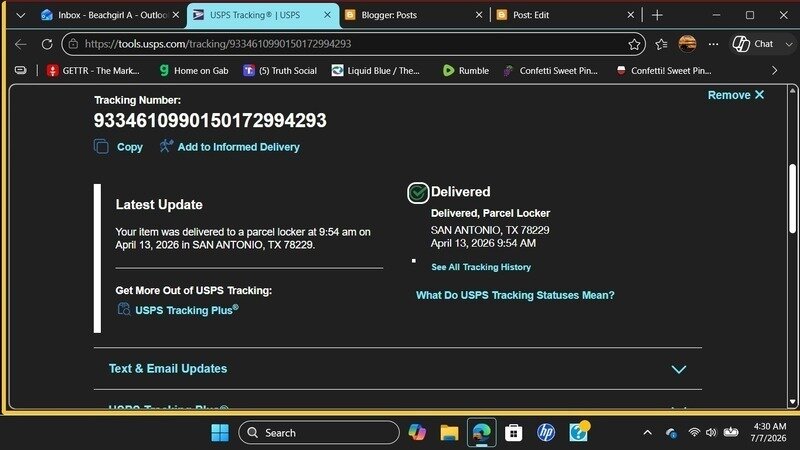Open HP app from taskbar
Viewport: 800px width, 450px height.
click(x=546, y=433)
